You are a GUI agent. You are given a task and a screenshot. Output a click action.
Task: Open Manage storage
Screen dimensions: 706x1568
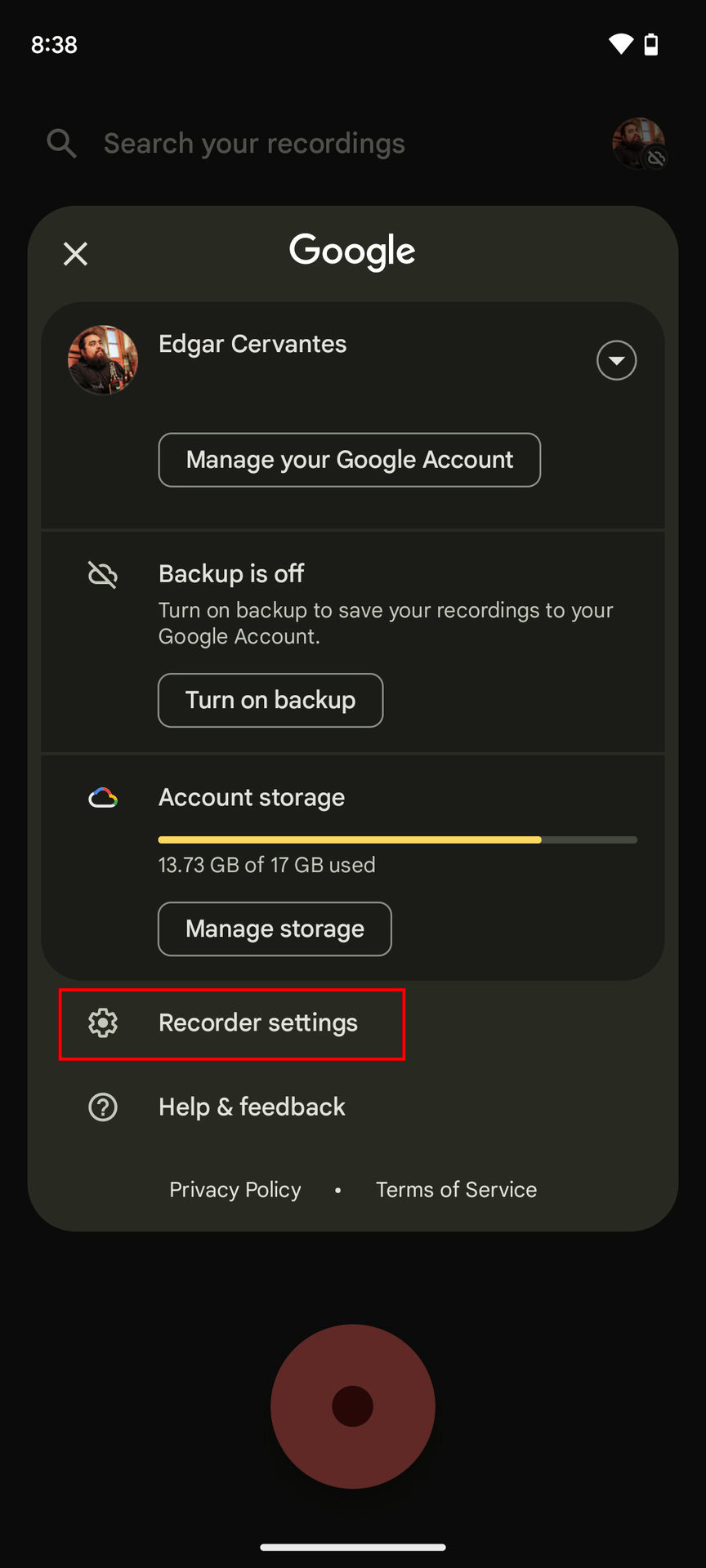[275, 929]
